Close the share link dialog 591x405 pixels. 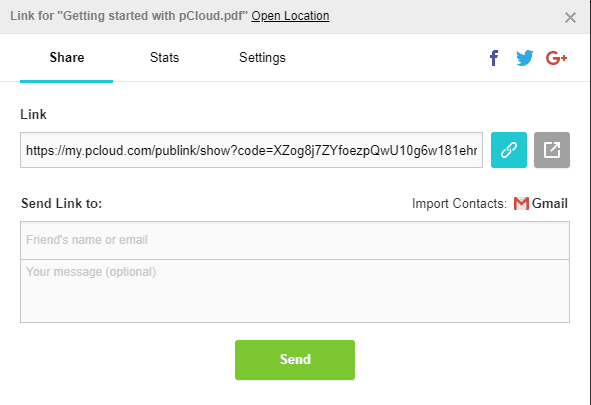click(x=570, y=17)
